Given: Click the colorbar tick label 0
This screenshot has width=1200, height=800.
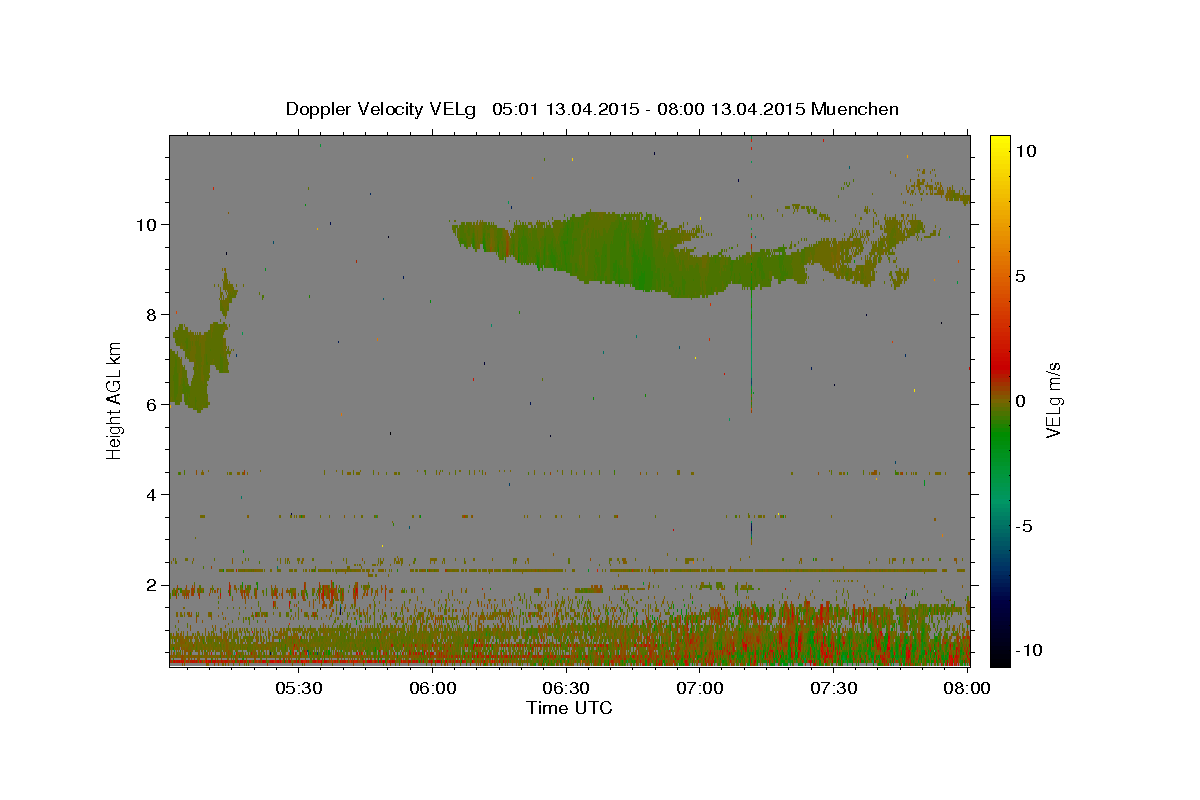Looking at the screenshot, I should point(1020,401).
